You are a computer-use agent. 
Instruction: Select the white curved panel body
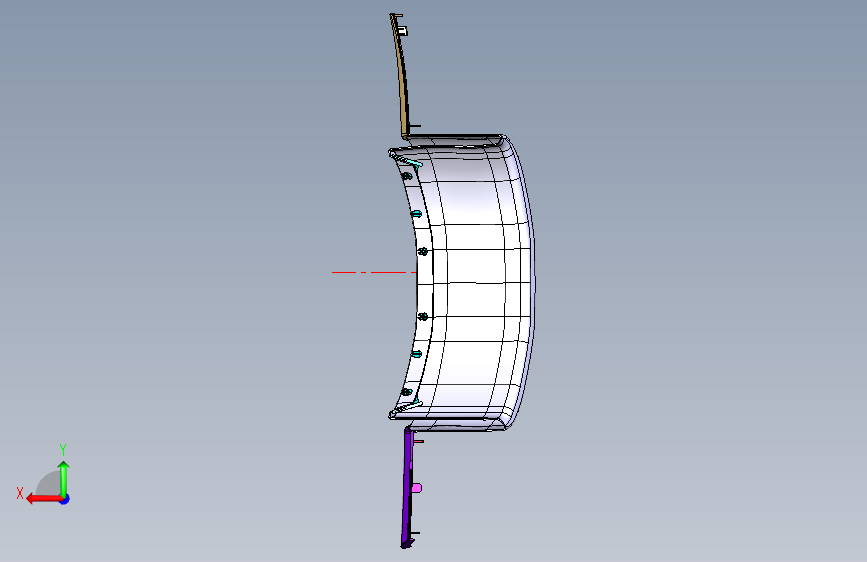tap(476, 282)
